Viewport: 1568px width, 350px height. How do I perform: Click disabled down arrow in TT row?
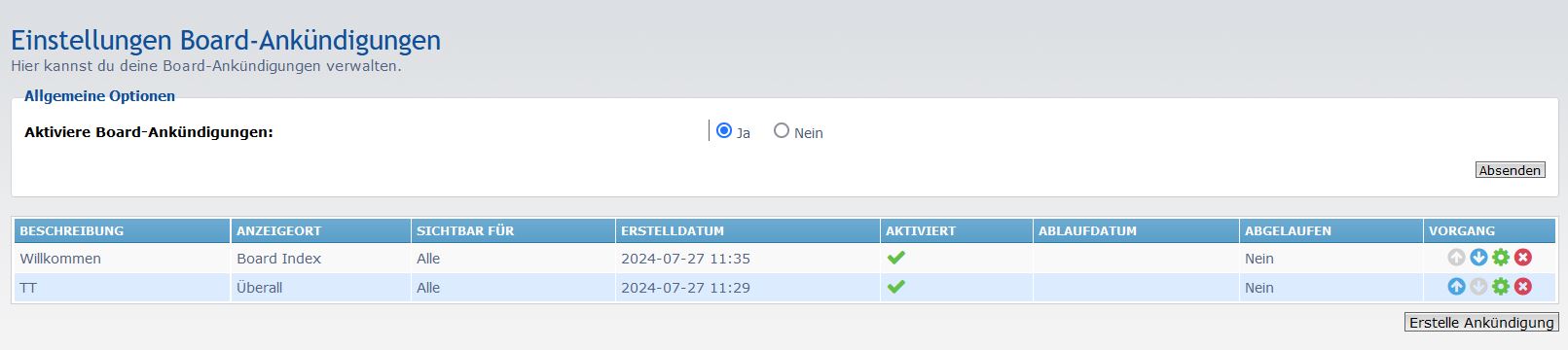1478,287
